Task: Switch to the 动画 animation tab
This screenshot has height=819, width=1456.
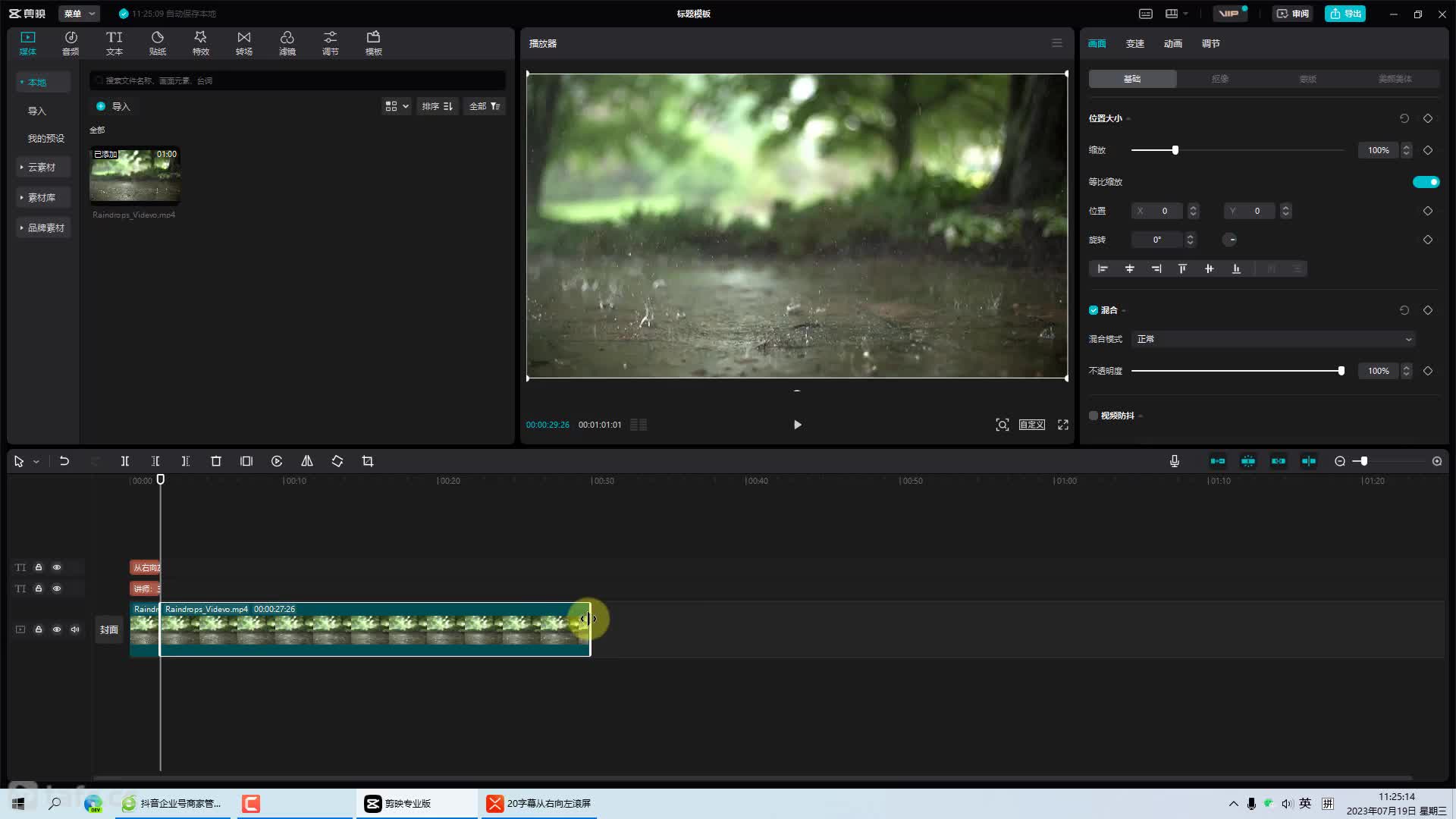Action: [x=1173, y=43]
